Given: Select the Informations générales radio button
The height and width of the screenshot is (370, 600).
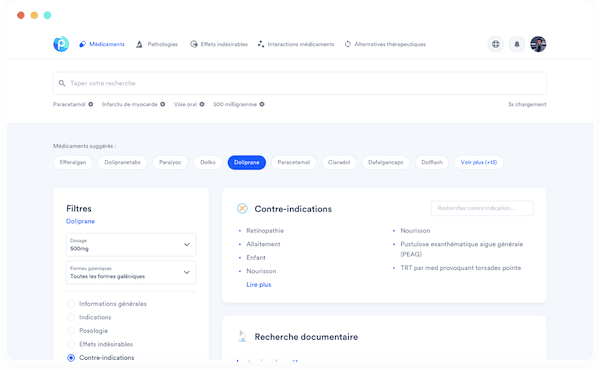Looking at the screenshot, I should pos(71,304).
